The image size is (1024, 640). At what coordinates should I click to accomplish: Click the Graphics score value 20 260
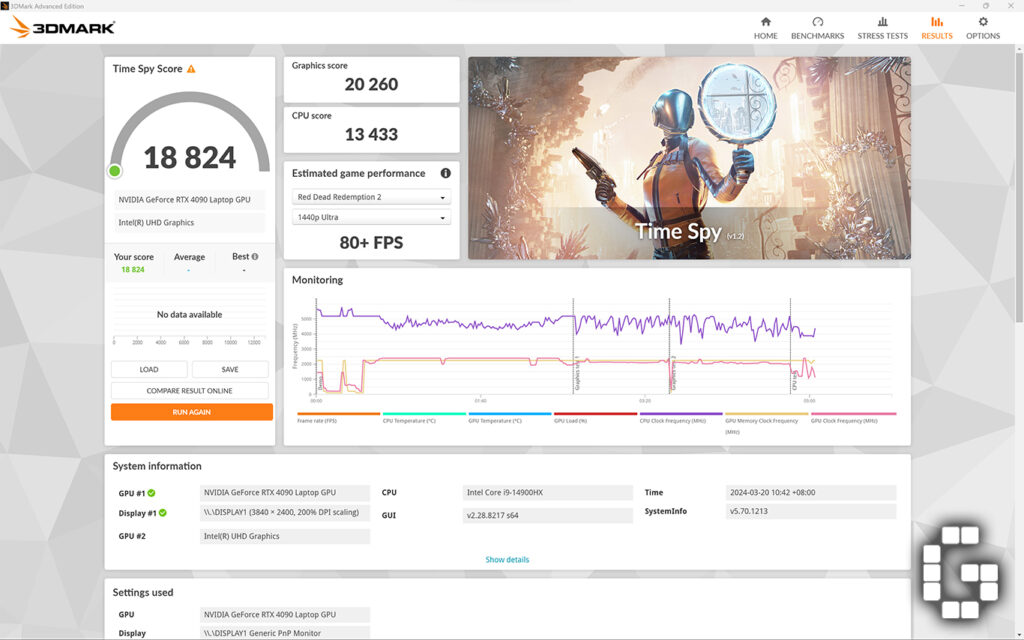coord(371,84)
